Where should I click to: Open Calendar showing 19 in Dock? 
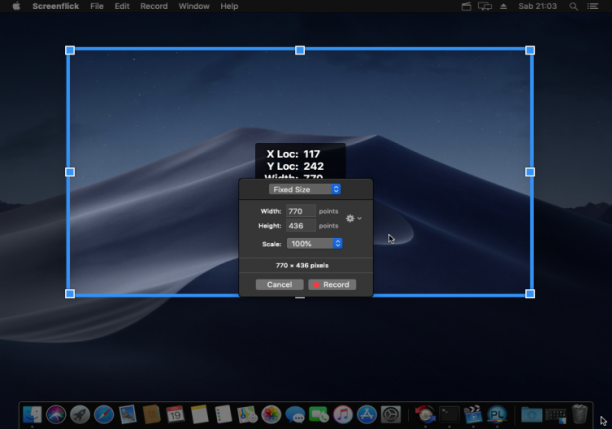(x=175, y=414)
